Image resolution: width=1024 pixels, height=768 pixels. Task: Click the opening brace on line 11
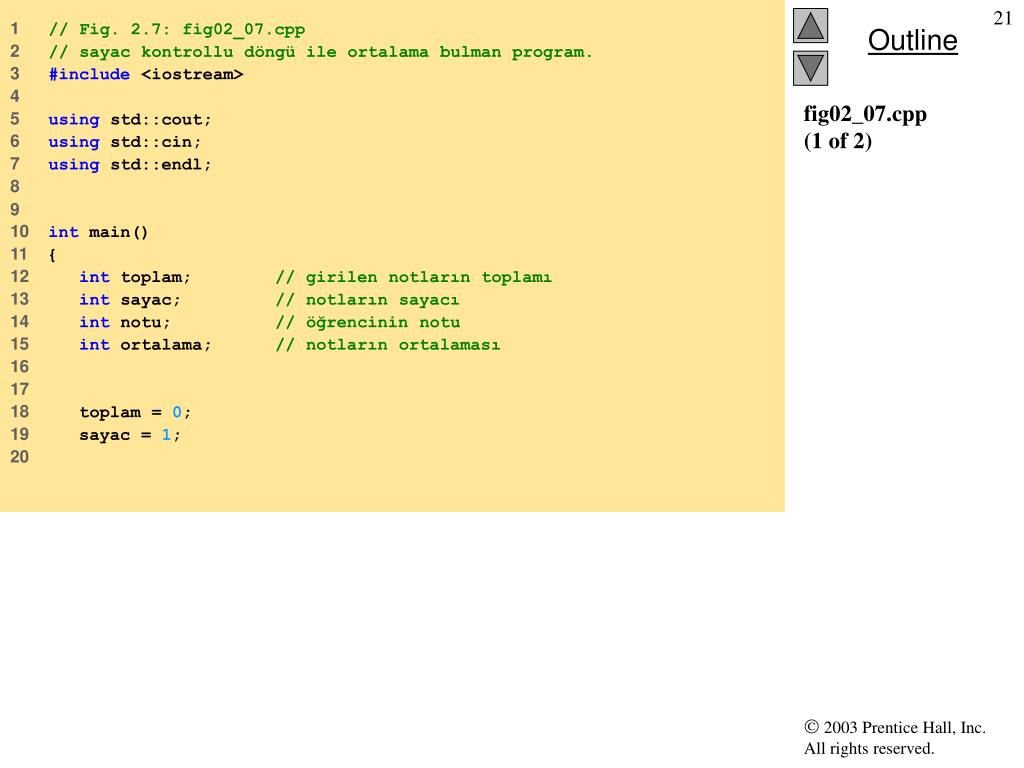point(52,255)
